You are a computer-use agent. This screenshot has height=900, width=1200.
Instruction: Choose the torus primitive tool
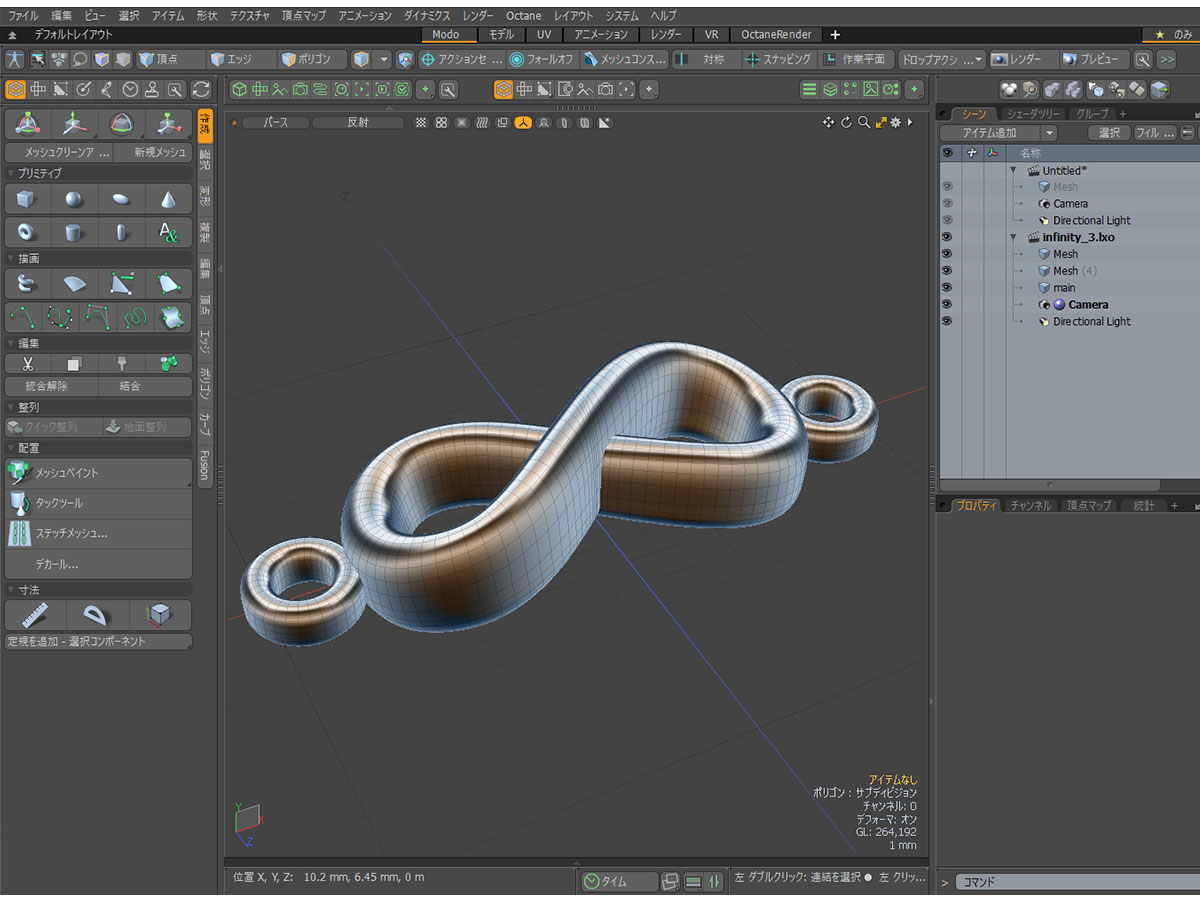pos(27,232)
